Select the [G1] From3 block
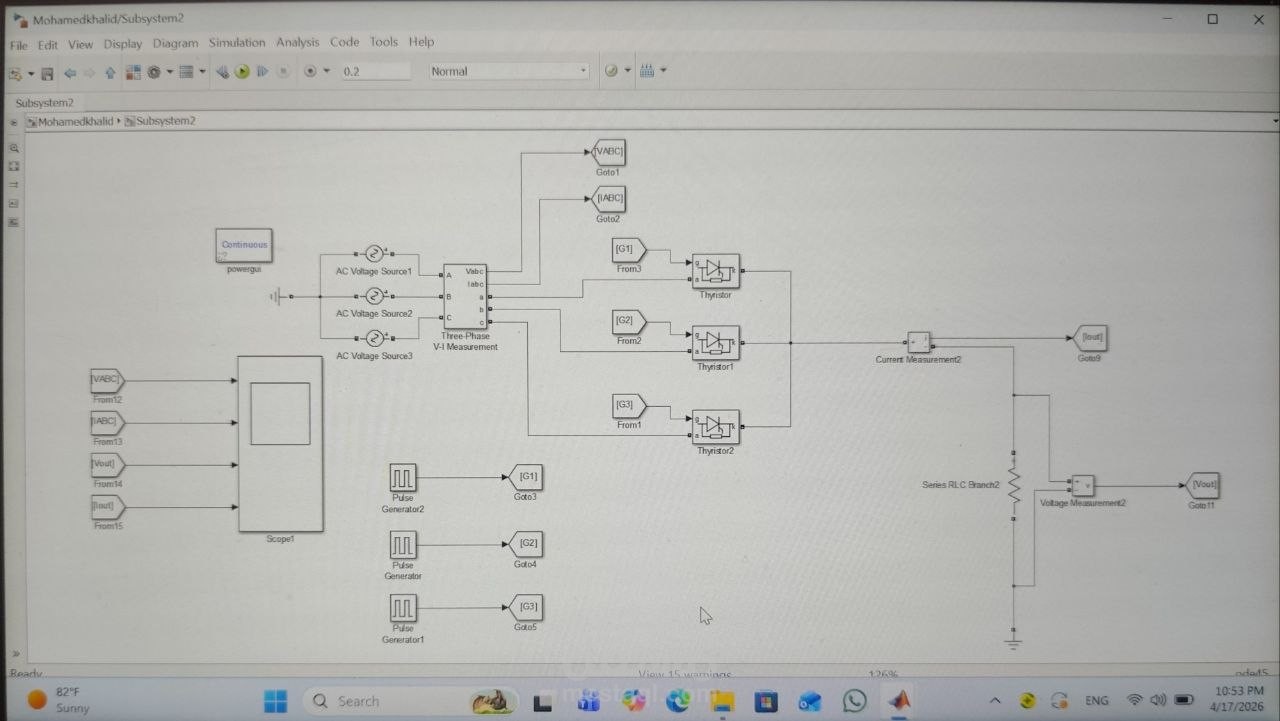 (629, 250)
